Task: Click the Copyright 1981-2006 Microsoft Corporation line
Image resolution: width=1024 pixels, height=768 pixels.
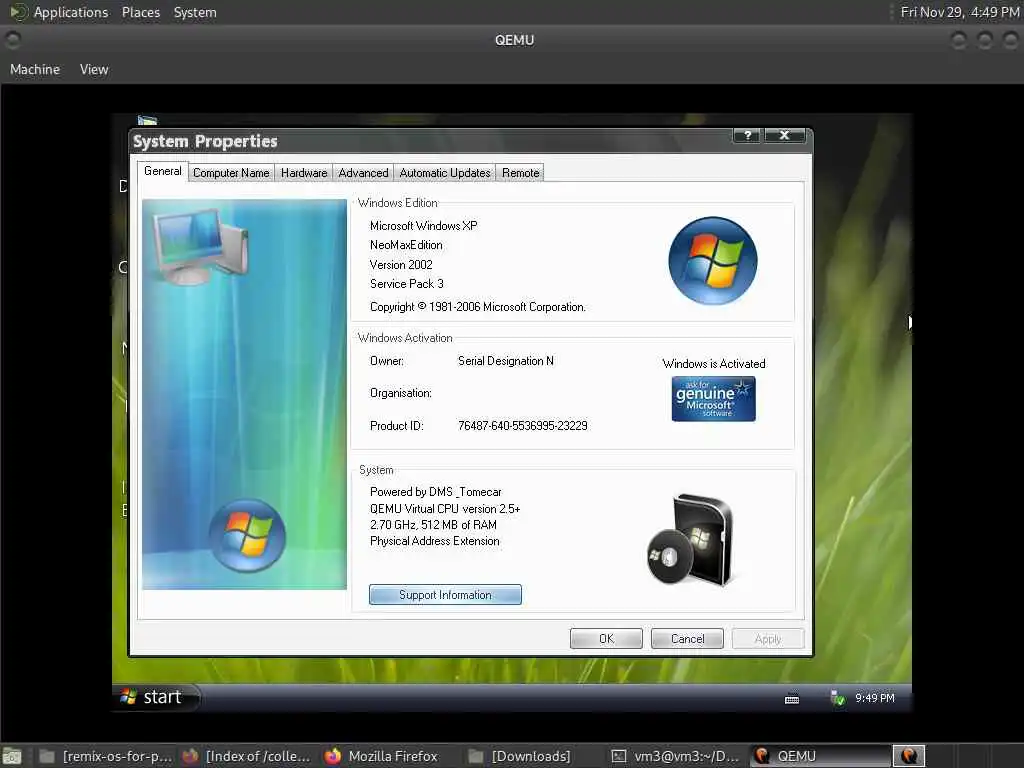Action: (x=477, y=307)
